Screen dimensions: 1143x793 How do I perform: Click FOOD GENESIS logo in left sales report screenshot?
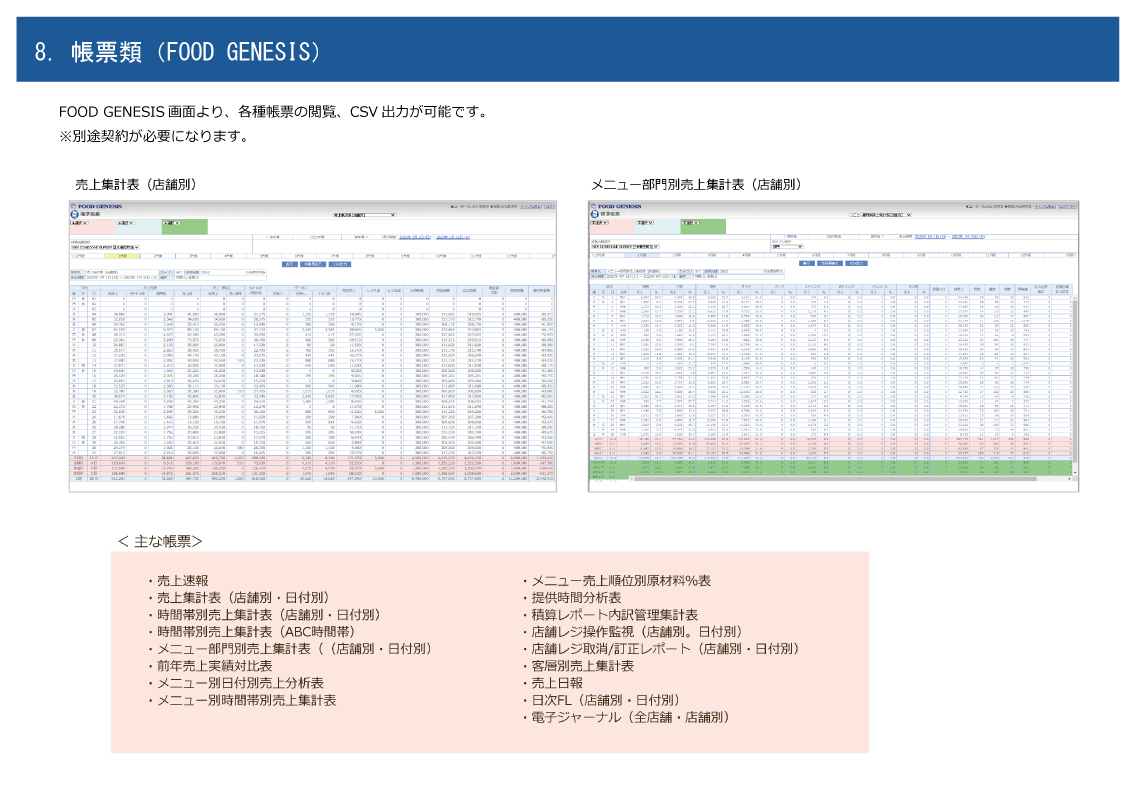(x=96, y=206)
